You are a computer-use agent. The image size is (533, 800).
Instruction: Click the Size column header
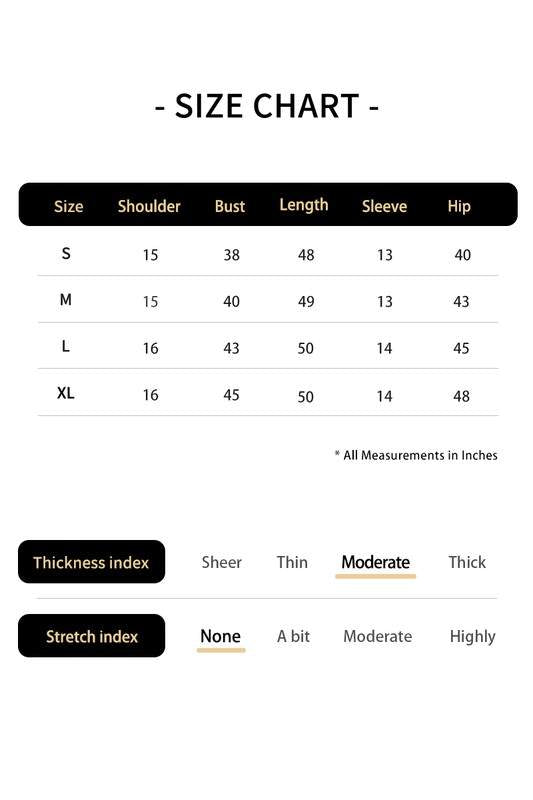tap(68, 207)
